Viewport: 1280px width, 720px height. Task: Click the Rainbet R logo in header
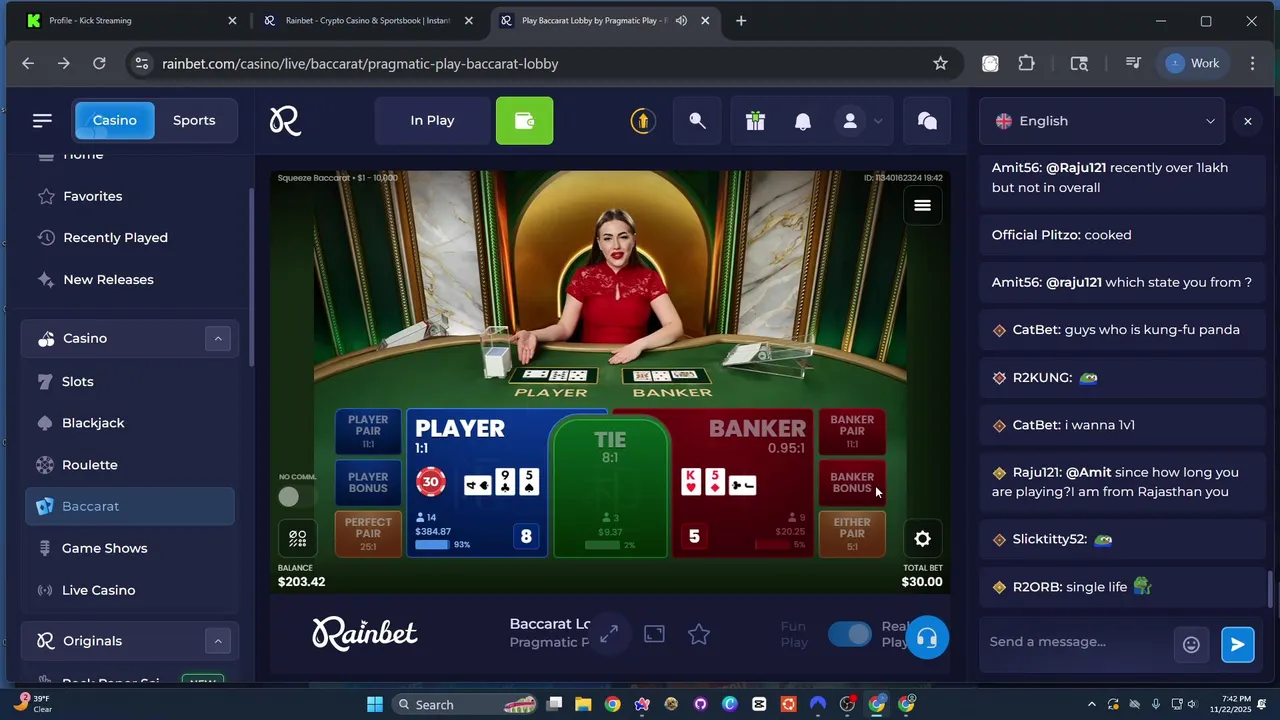pos(285,121)
